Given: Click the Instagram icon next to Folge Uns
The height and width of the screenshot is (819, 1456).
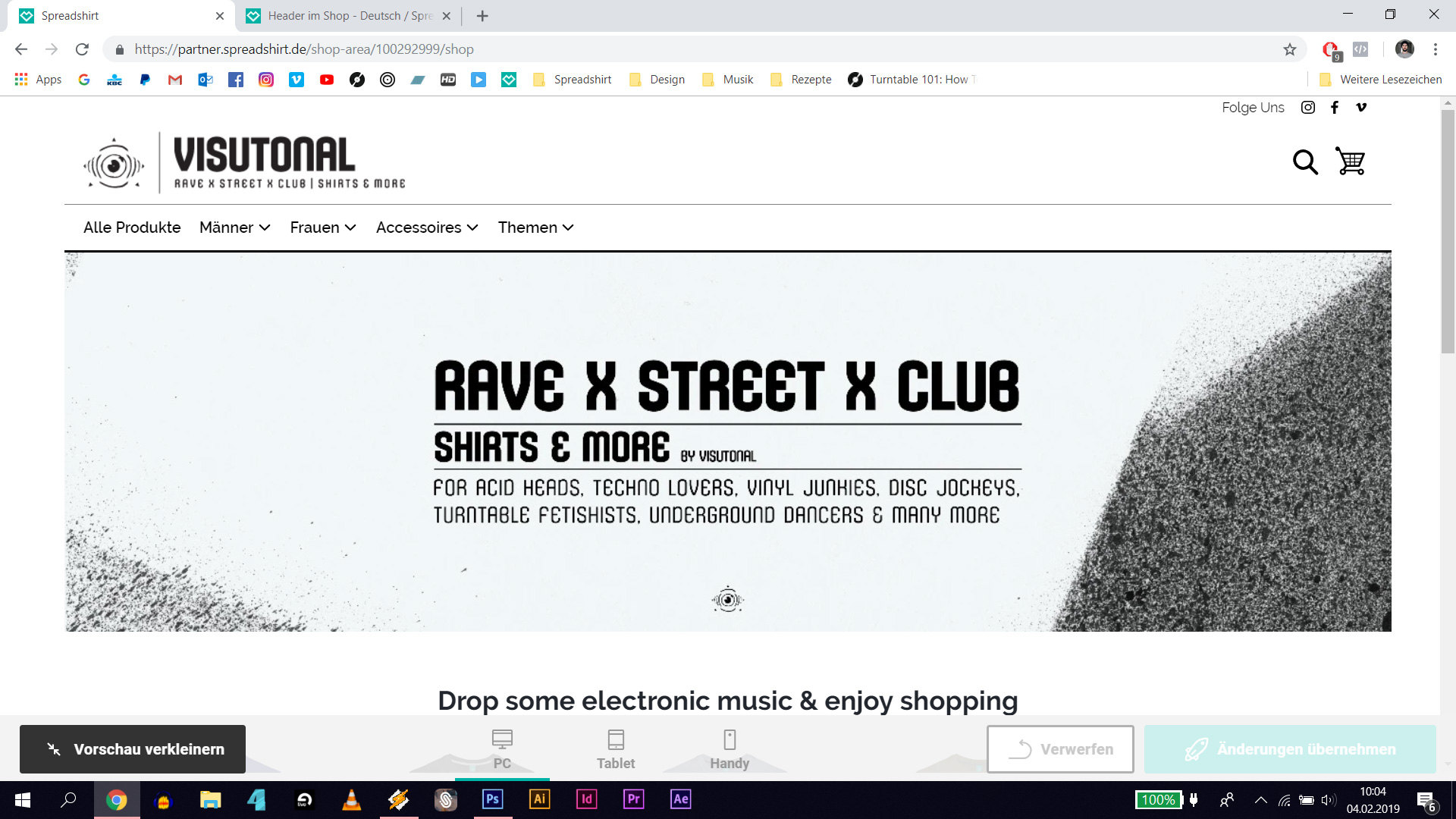Looking at the screenshot, I should point(1308,108).
